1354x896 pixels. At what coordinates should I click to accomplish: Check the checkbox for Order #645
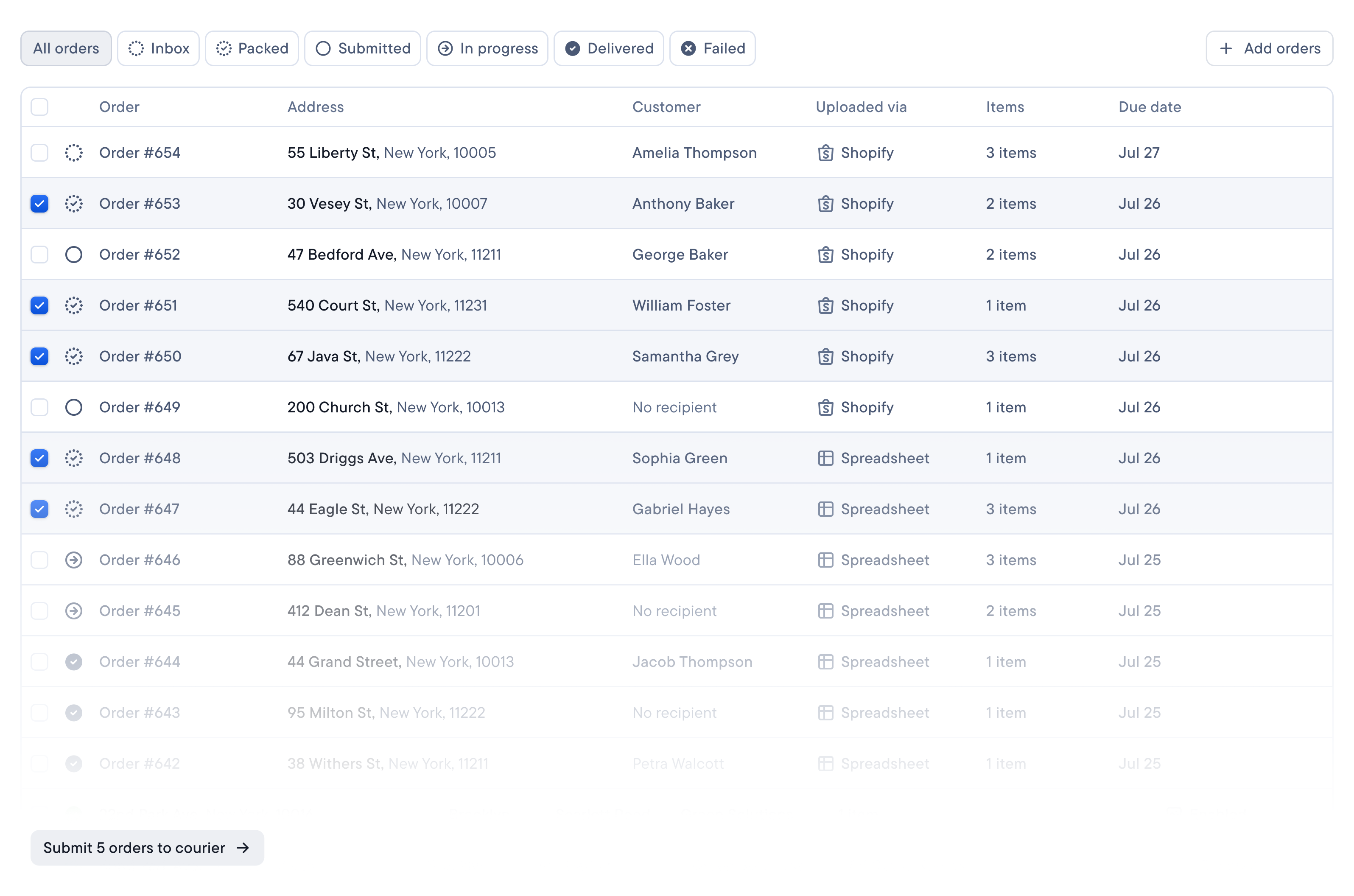pos(39,610)
